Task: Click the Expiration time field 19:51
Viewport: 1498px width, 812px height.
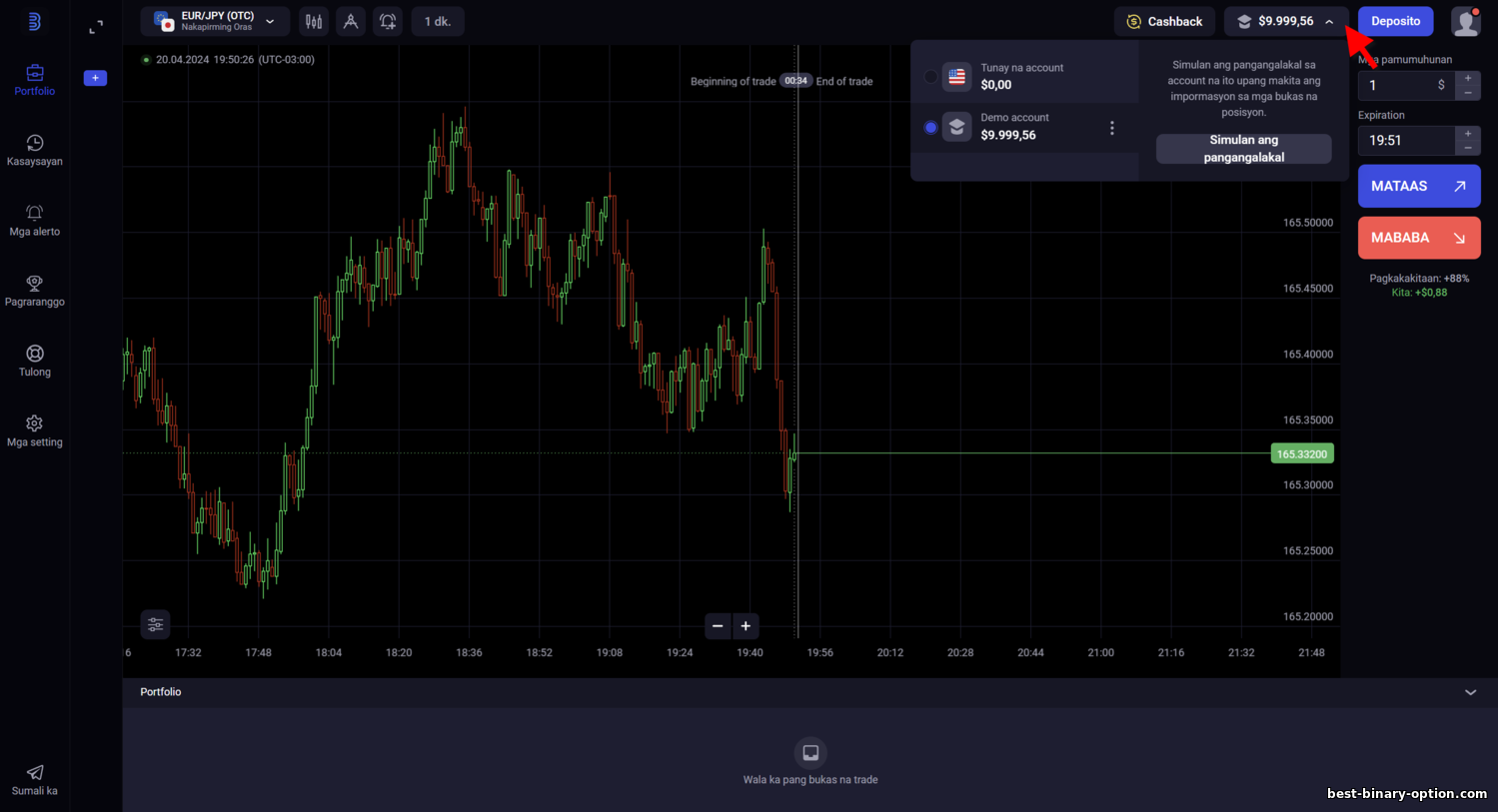Action: pyautogui.click(x=1406, y=141)
